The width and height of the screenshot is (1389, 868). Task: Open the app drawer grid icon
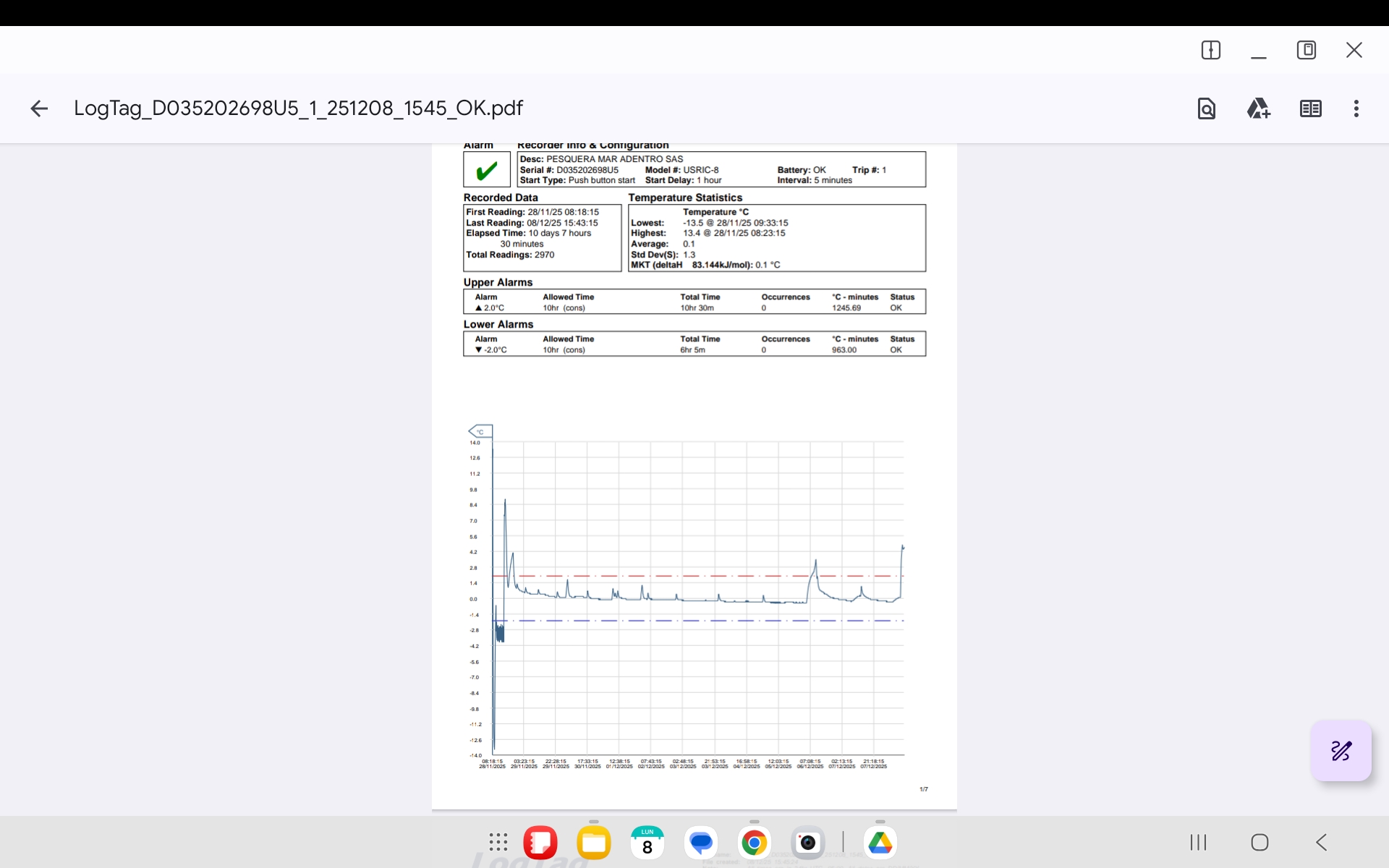coord(498,842)
